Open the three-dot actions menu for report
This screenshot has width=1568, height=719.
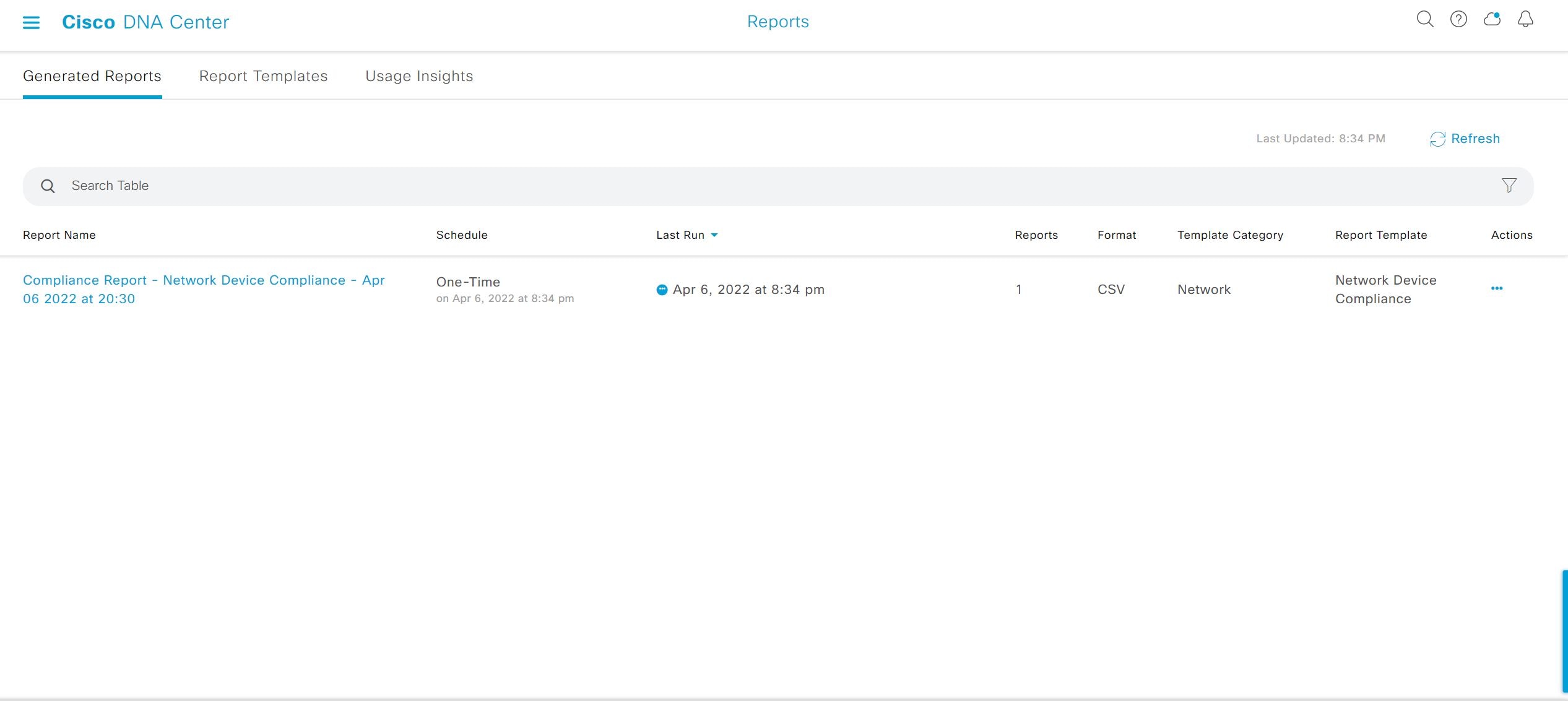click(x=1496, y=288)
